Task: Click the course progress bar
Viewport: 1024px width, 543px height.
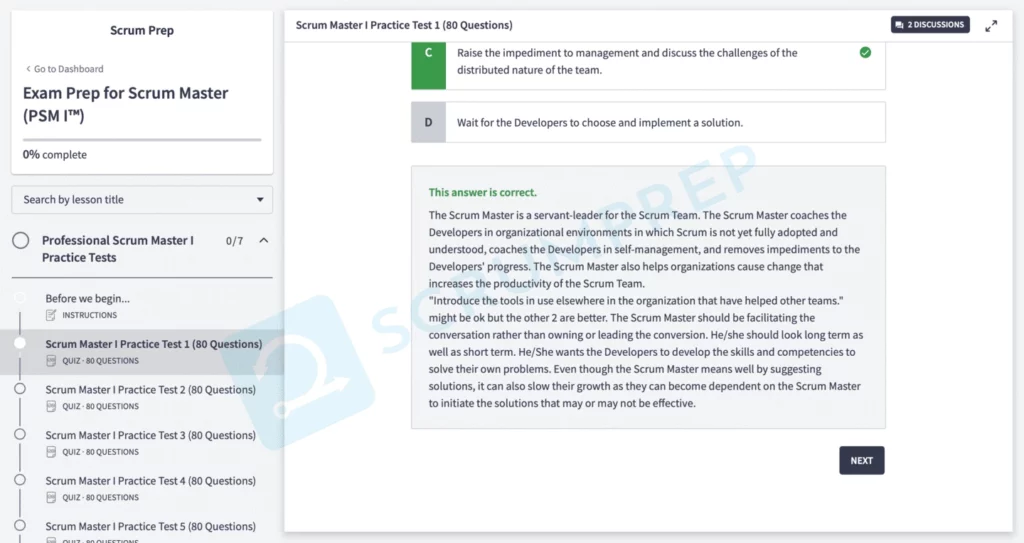Action: click(142, 140)
